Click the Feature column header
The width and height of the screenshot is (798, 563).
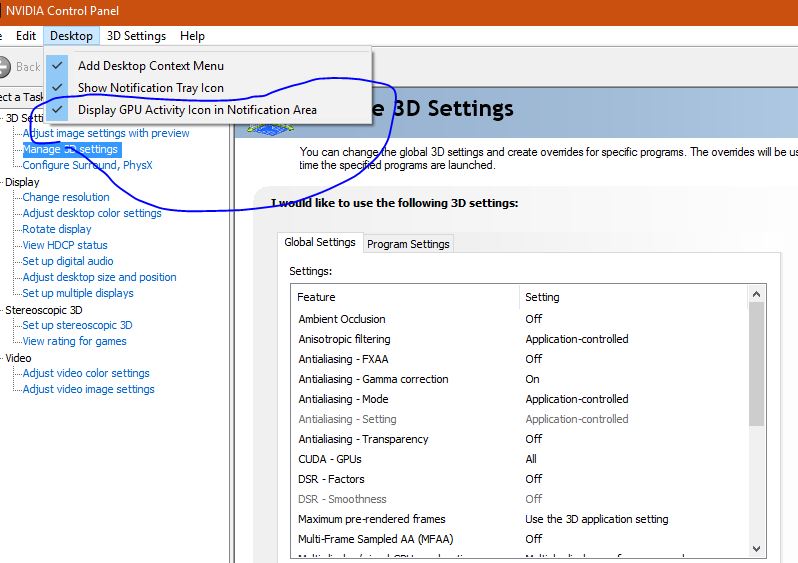(406, 297)
